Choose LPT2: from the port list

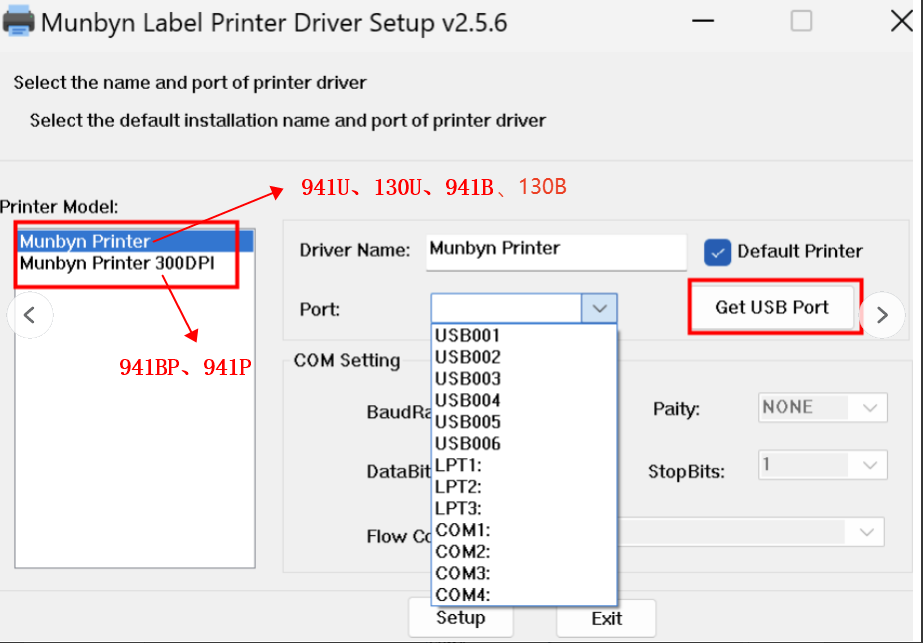point(524,487)
